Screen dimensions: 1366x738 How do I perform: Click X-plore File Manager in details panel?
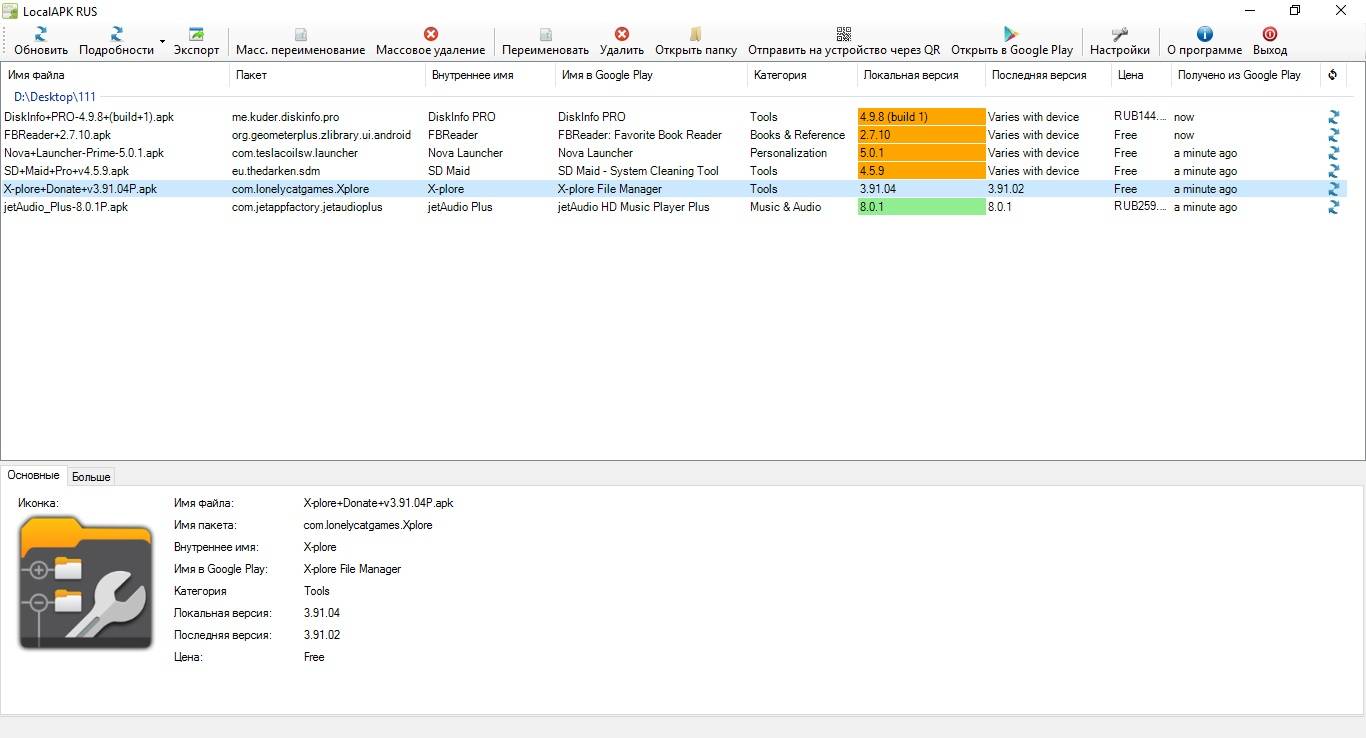352,569
